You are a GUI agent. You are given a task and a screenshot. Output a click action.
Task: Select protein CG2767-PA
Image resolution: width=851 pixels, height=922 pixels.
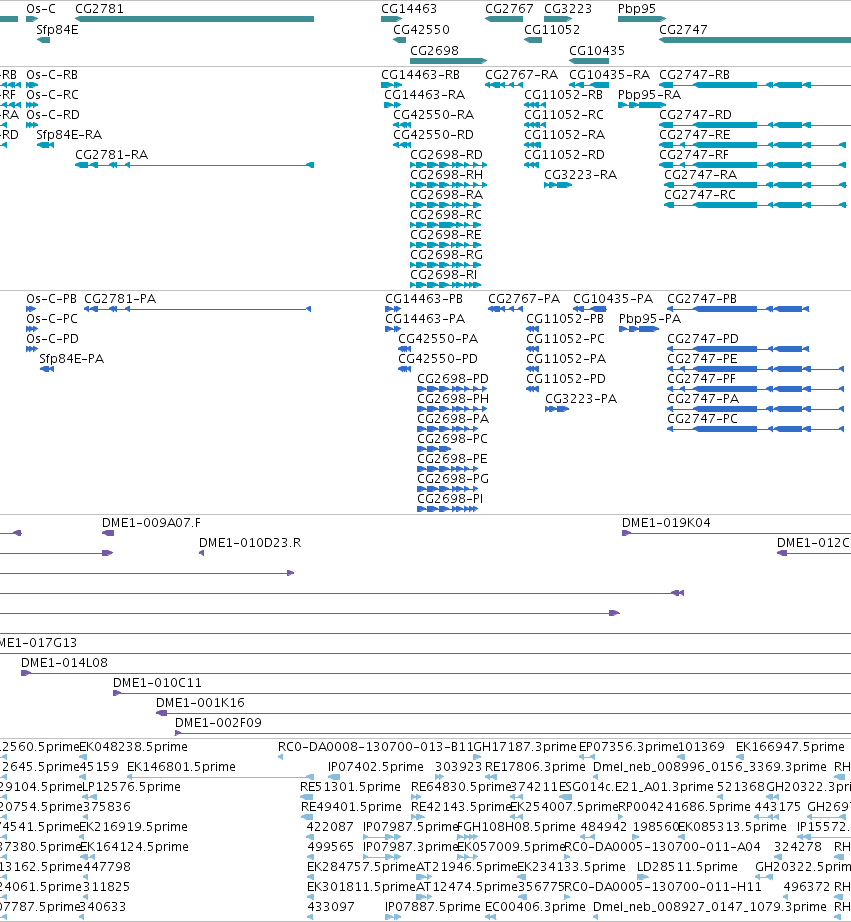click(x=524, y=299)
